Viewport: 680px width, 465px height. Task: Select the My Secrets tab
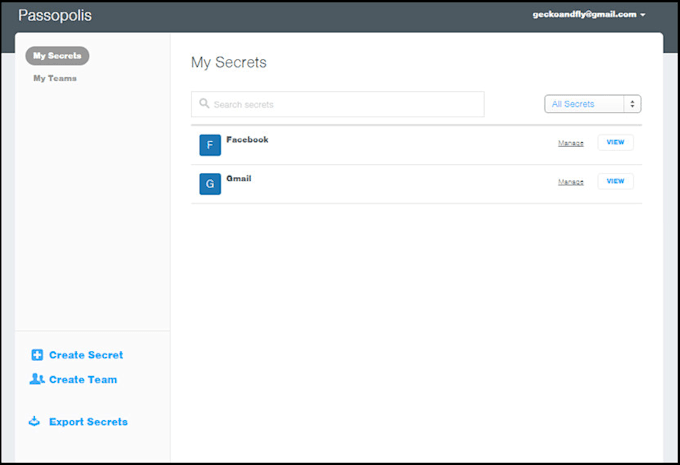tap(57, 56)
